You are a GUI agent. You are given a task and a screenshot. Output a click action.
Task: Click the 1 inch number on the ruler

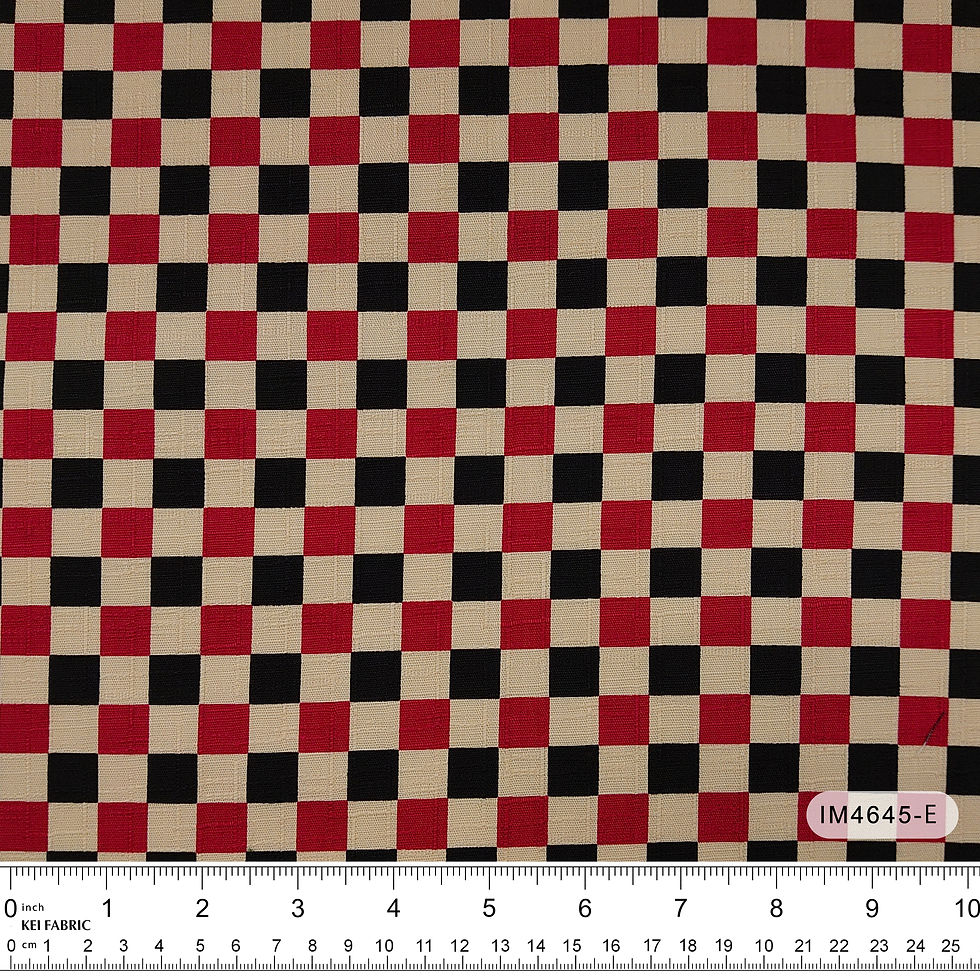[x=107, y=908]
